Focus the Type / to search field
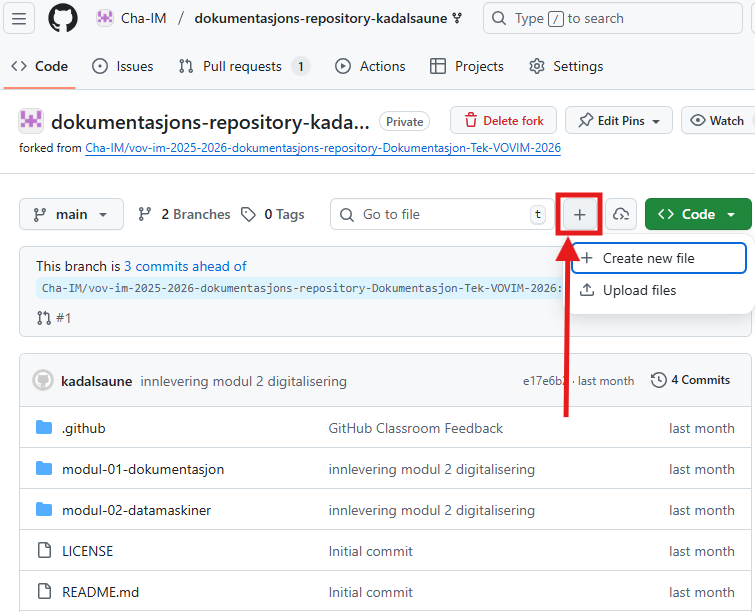The image size is (755, 612). pos(612,19)
